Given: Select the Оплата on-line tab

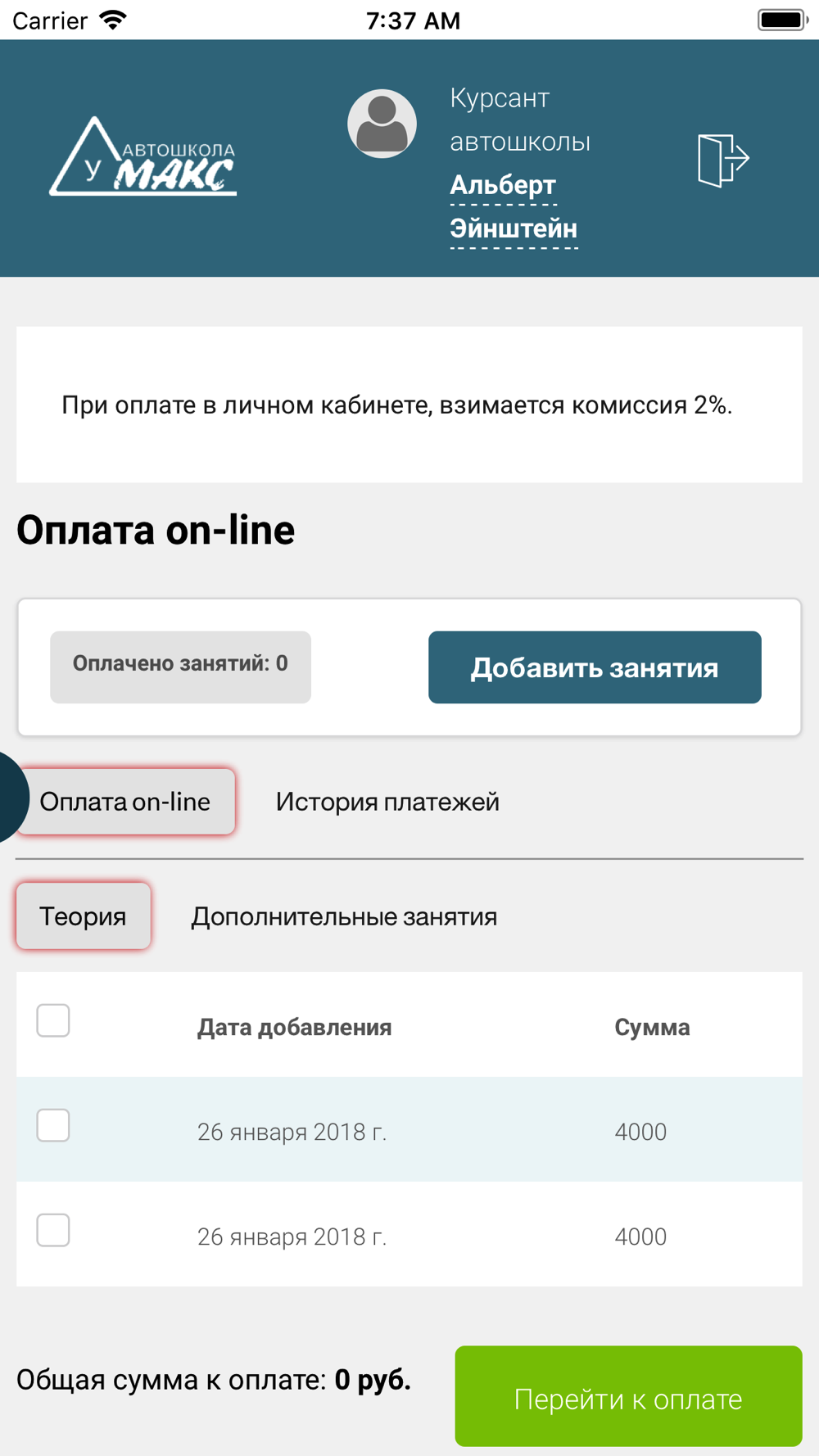Looking at the screenshot, I should [x=125, y=802].
